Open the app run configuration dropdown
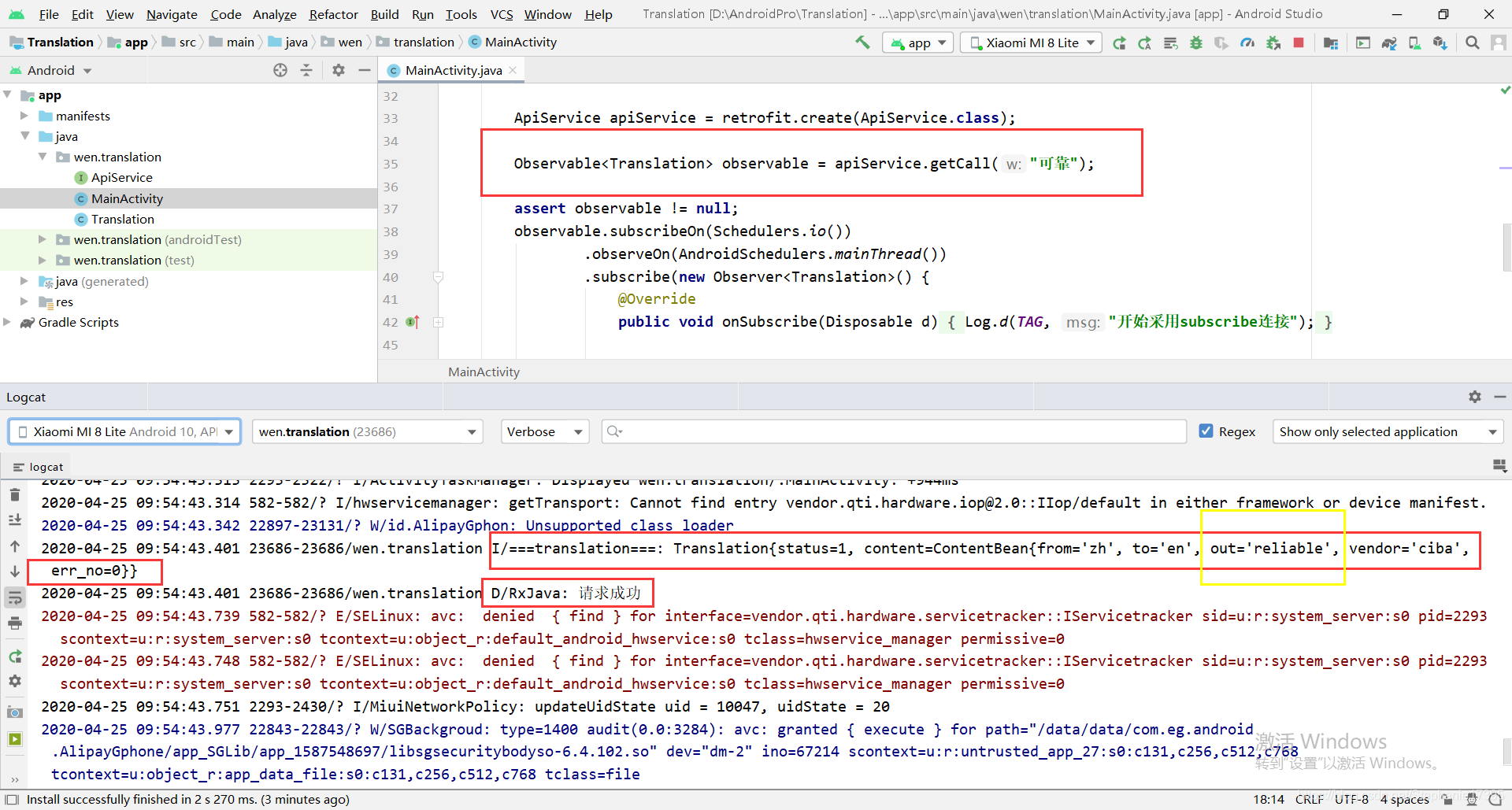 pos(918,43)
